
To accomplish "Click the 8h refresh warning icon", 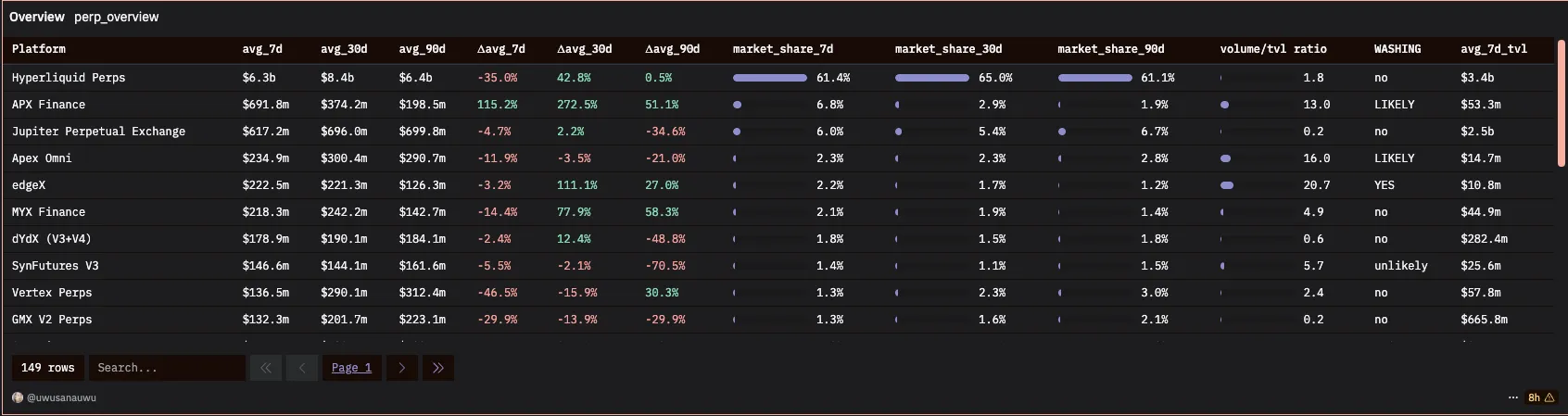I will (x=1541, y=397).
